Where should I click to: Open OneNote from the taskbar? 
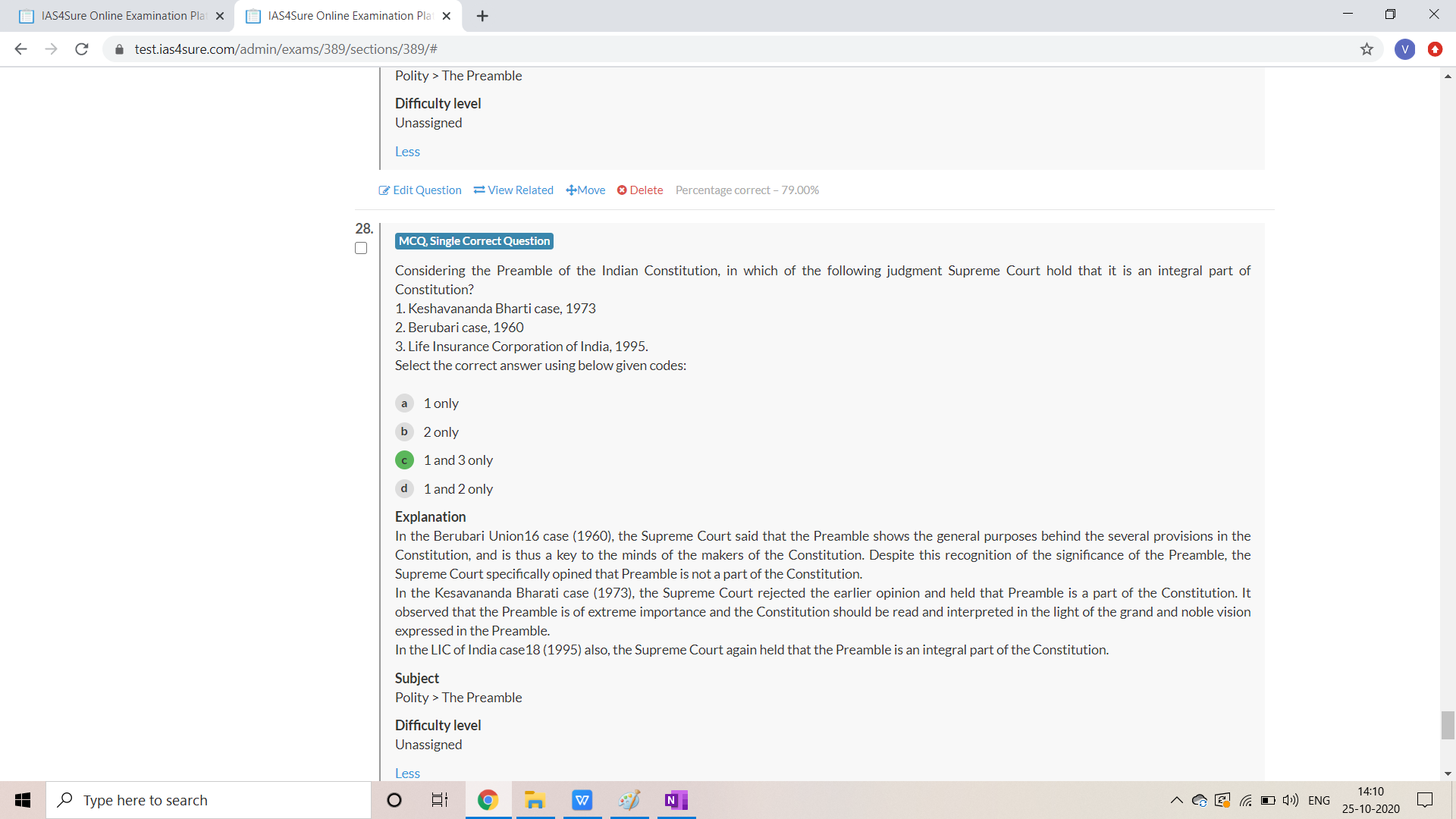[676, 800]
